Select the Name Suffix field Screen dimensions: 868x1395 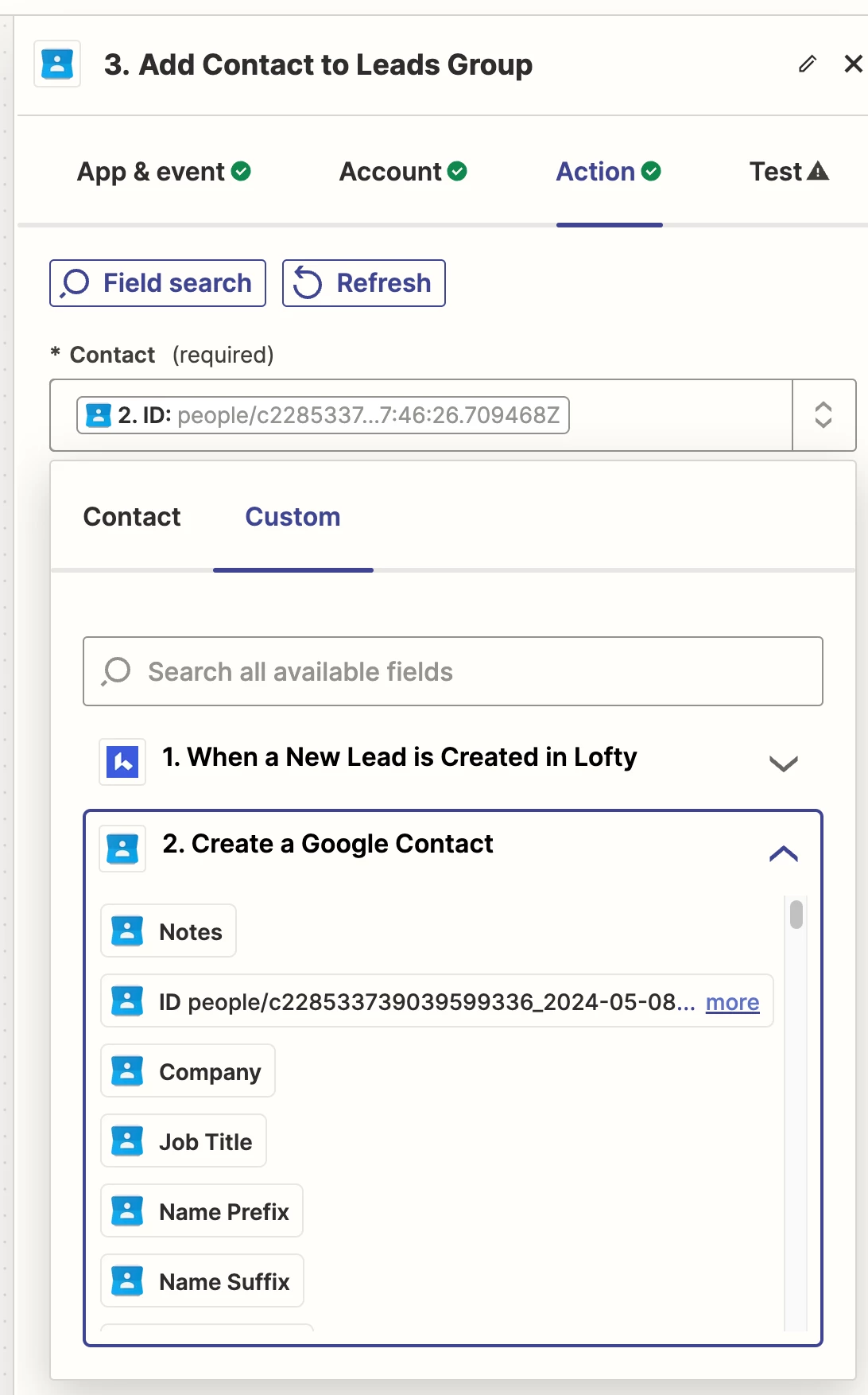(202, 1280)
